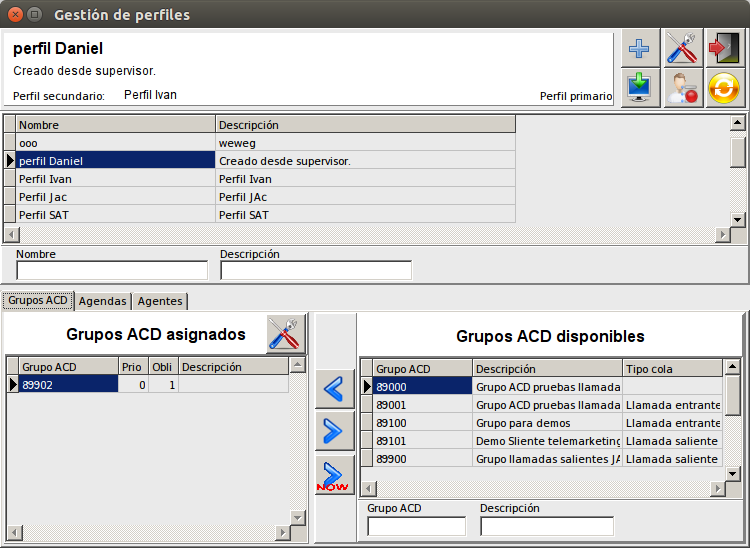
Task: Close the Gestión de perfiles window
Action: pyautogui.click(x=15, y=14)
